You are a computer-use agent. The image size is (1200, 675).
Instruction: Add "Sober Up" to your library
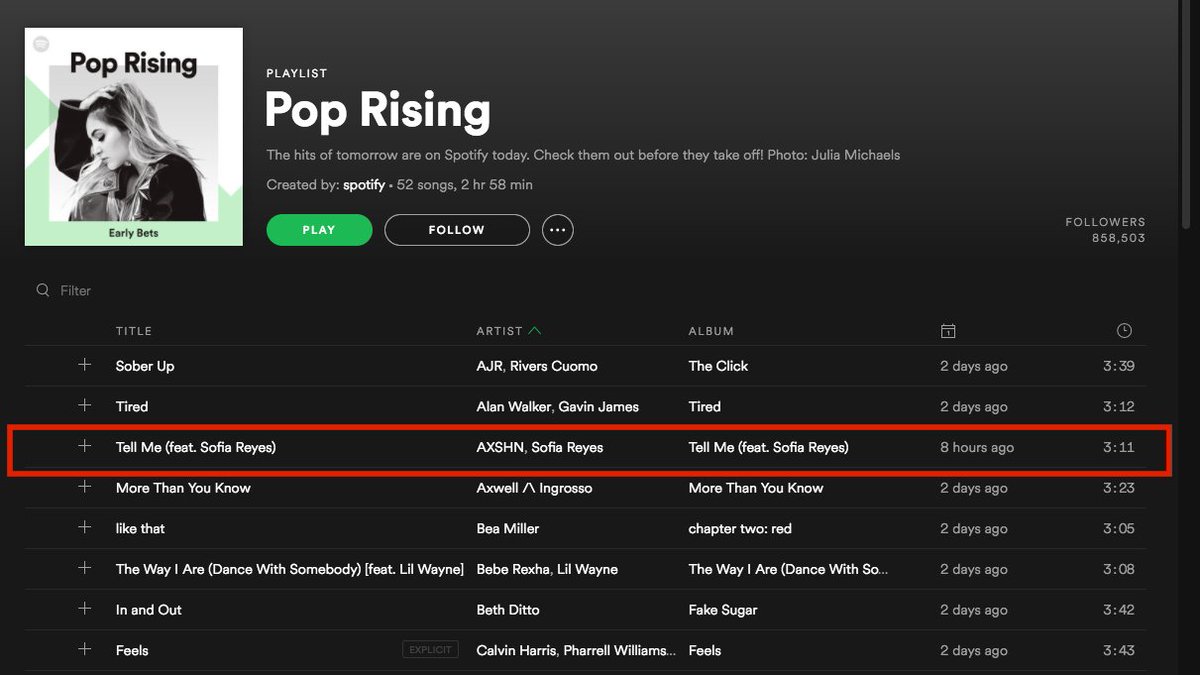(85, 365)
